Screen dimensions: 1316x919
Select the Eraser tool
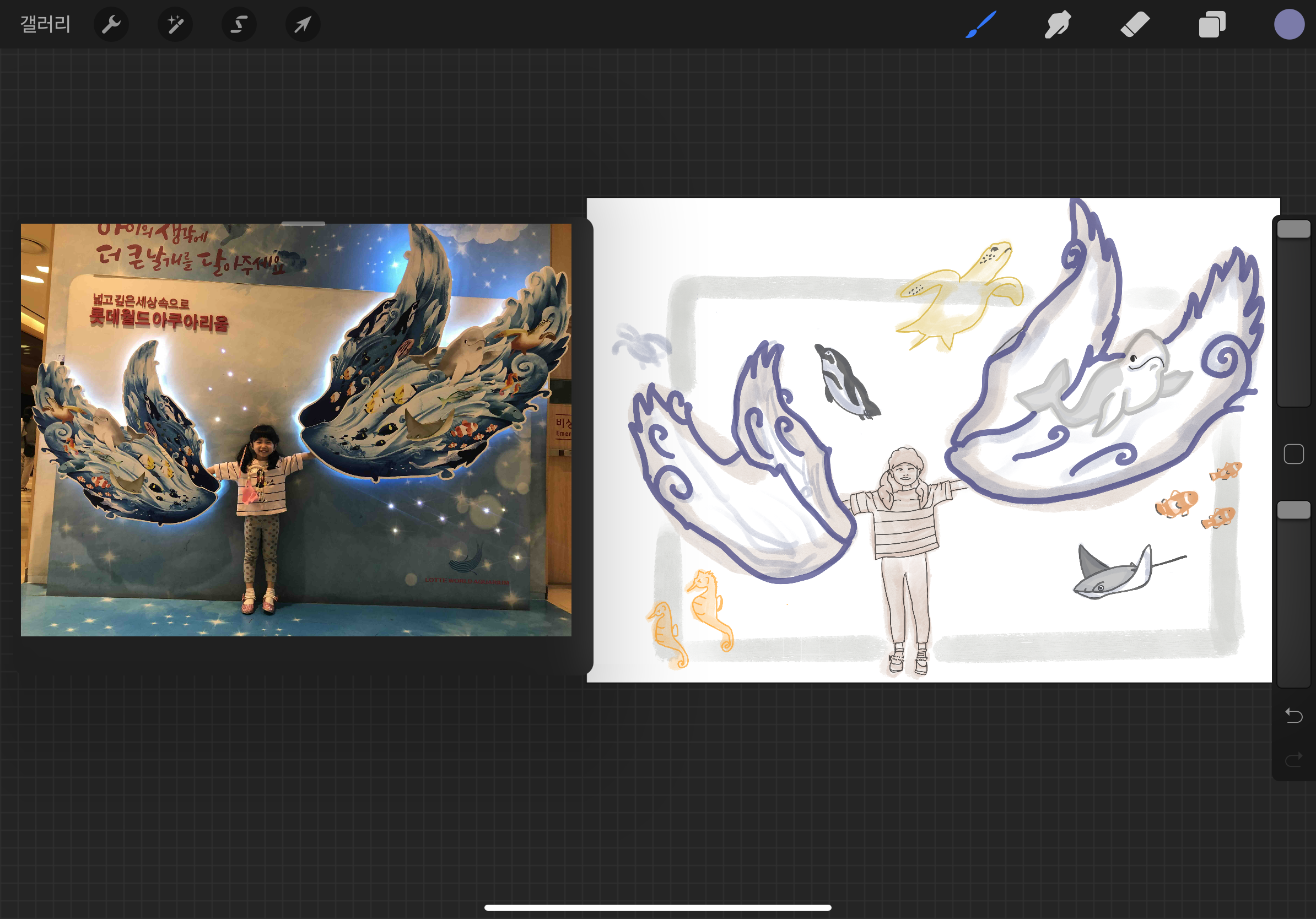coord(1134,25)
